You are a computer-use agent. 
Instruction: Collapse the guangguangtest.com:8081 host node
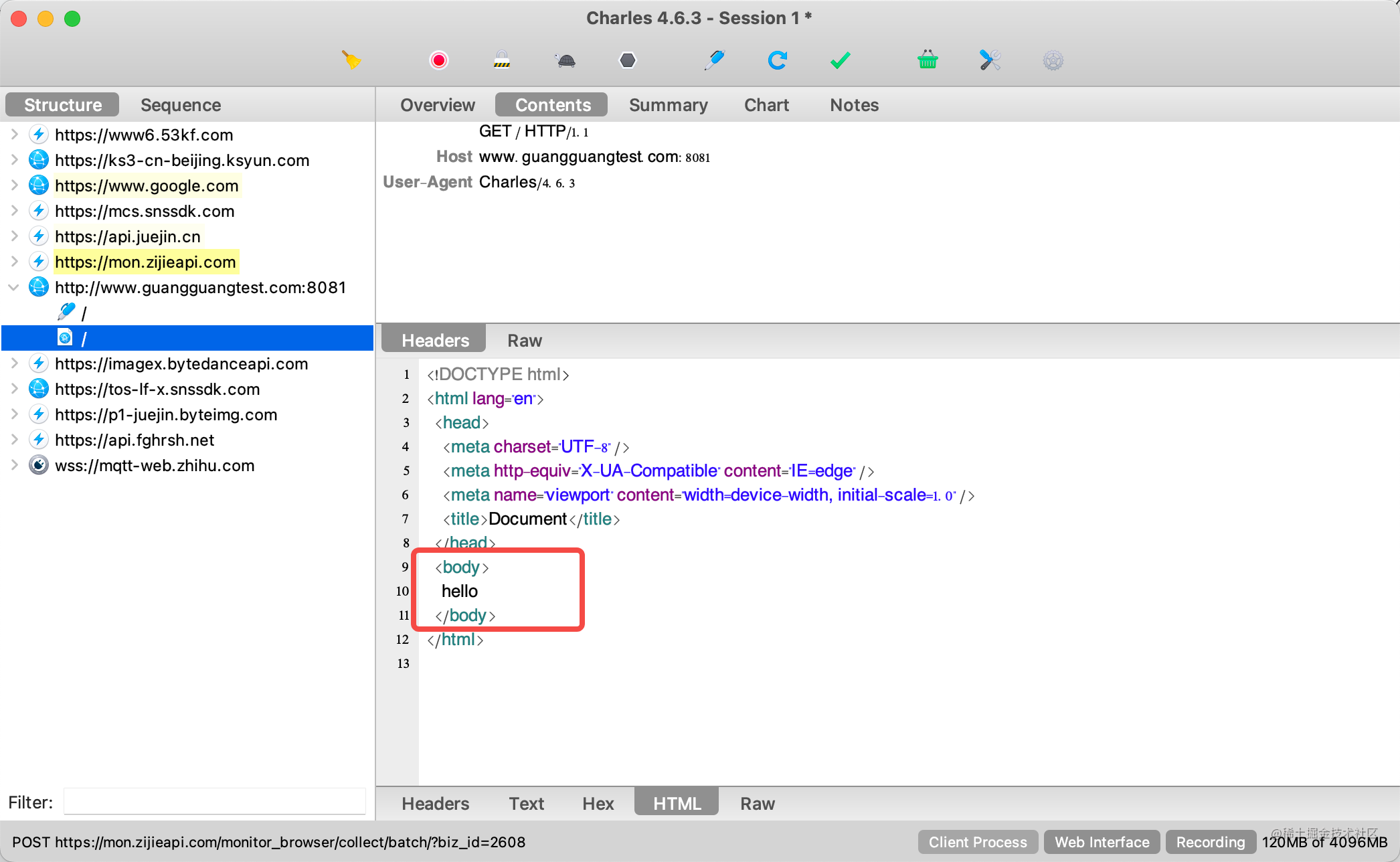coord(14,287)
